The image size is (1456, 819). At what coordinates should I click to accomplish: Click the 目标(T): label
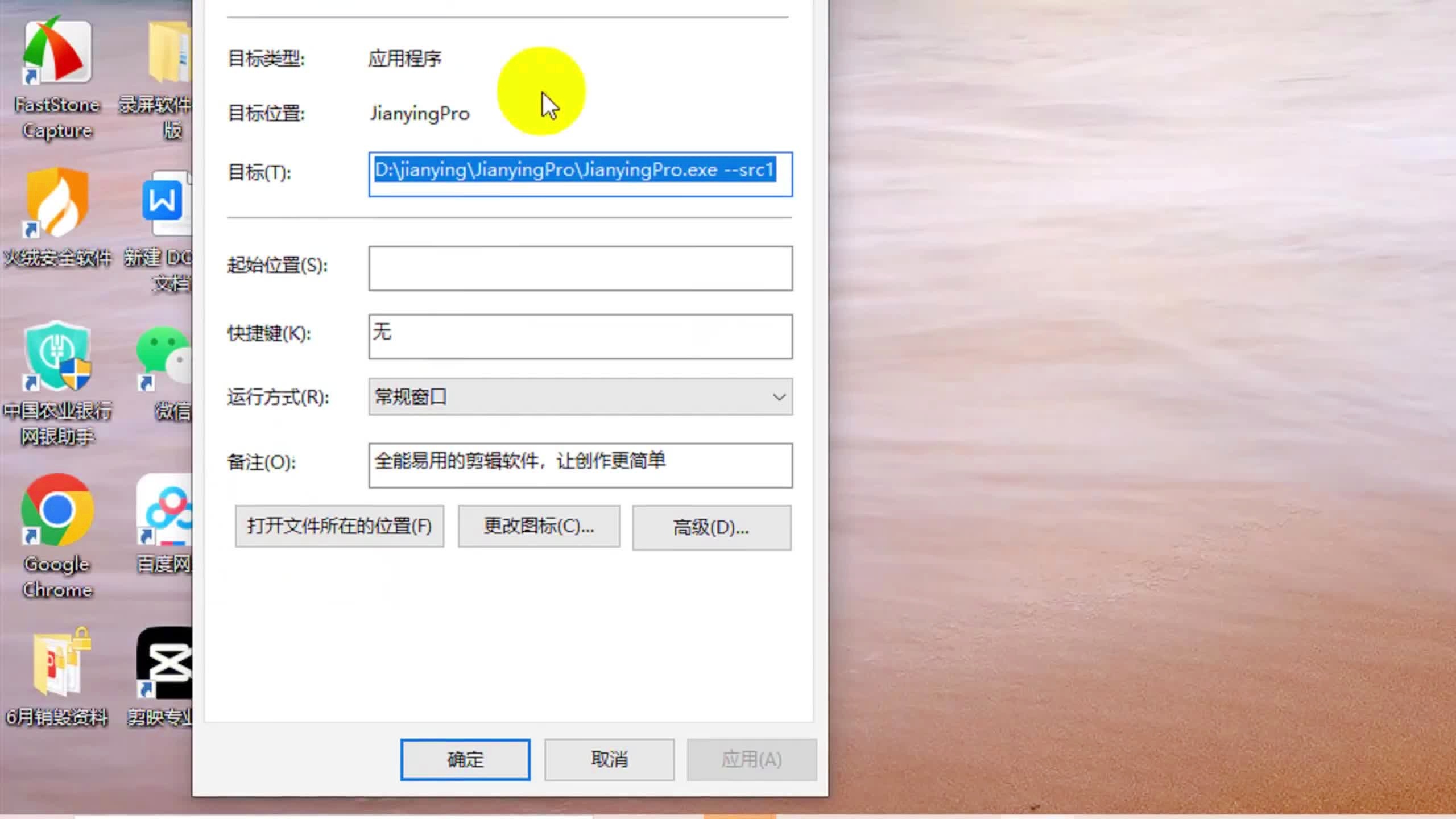point(259,172)
